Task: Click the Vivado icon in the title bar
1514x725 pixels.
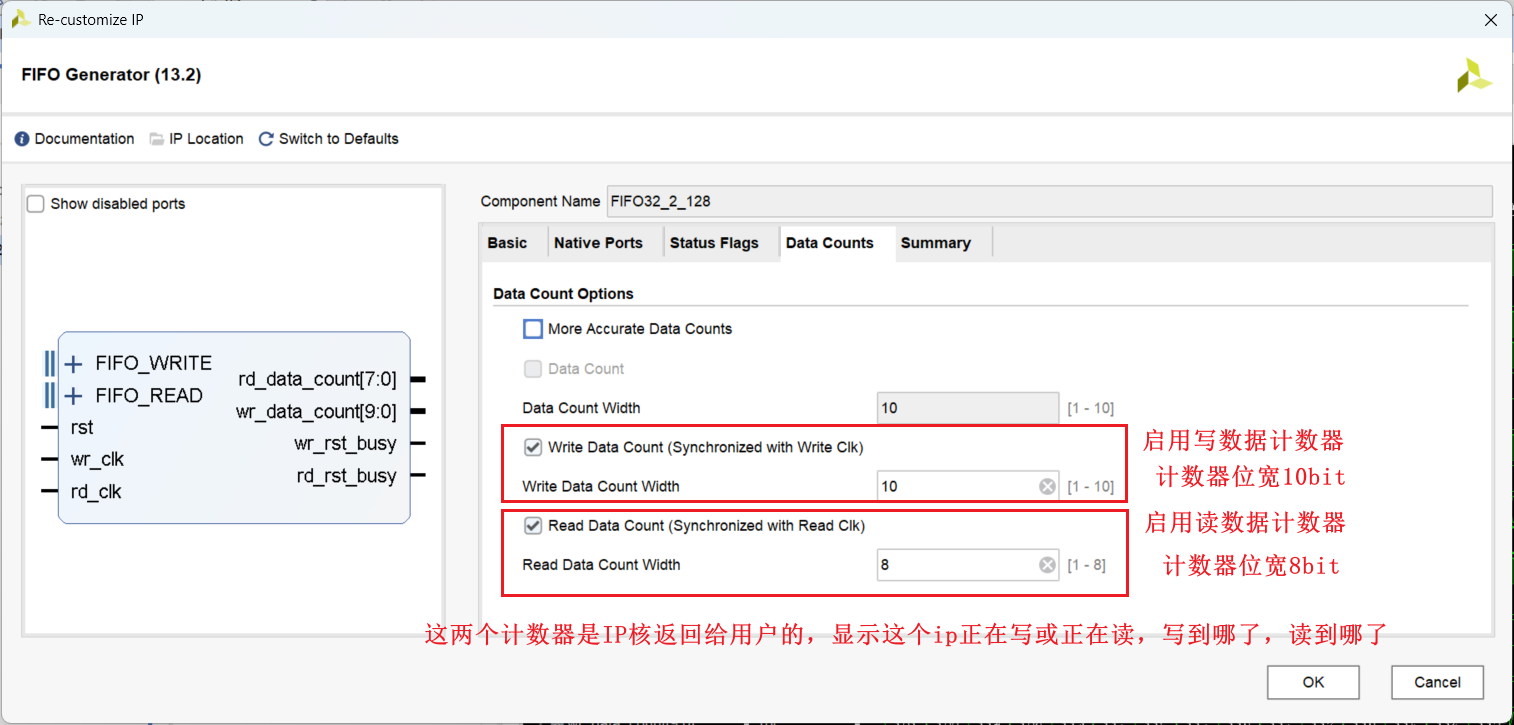Action: click(x=20, y=19)
